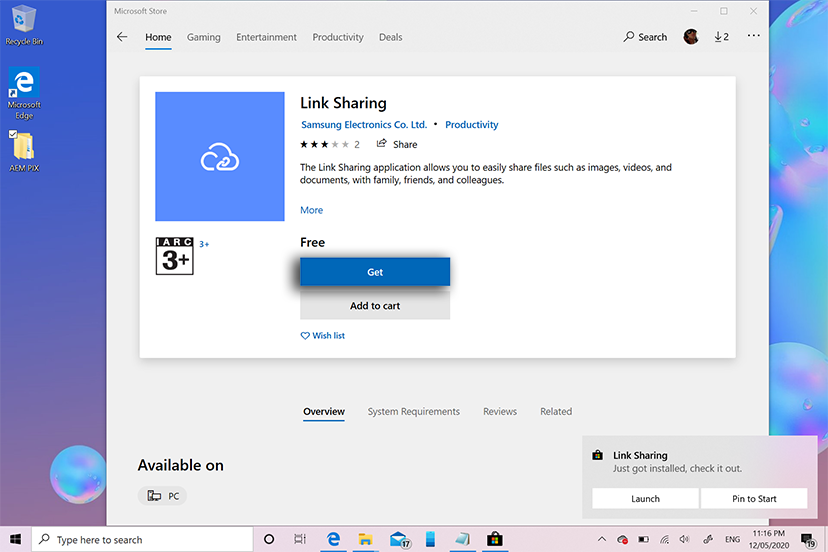Open Cortana from the taskbar circle
This screenshot has height=552, width=828.
269,539
